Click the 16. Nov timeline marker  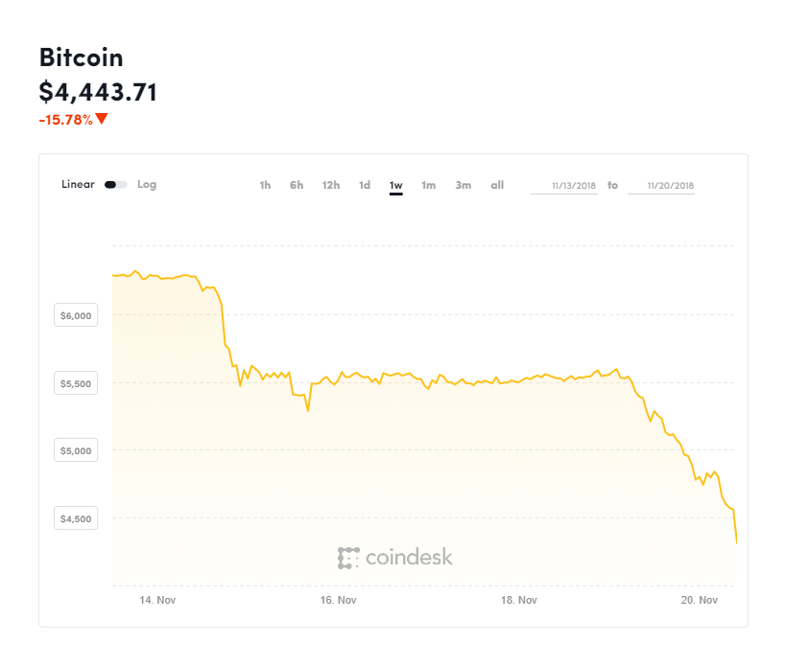pyautogui.click(x=338, y=600)
